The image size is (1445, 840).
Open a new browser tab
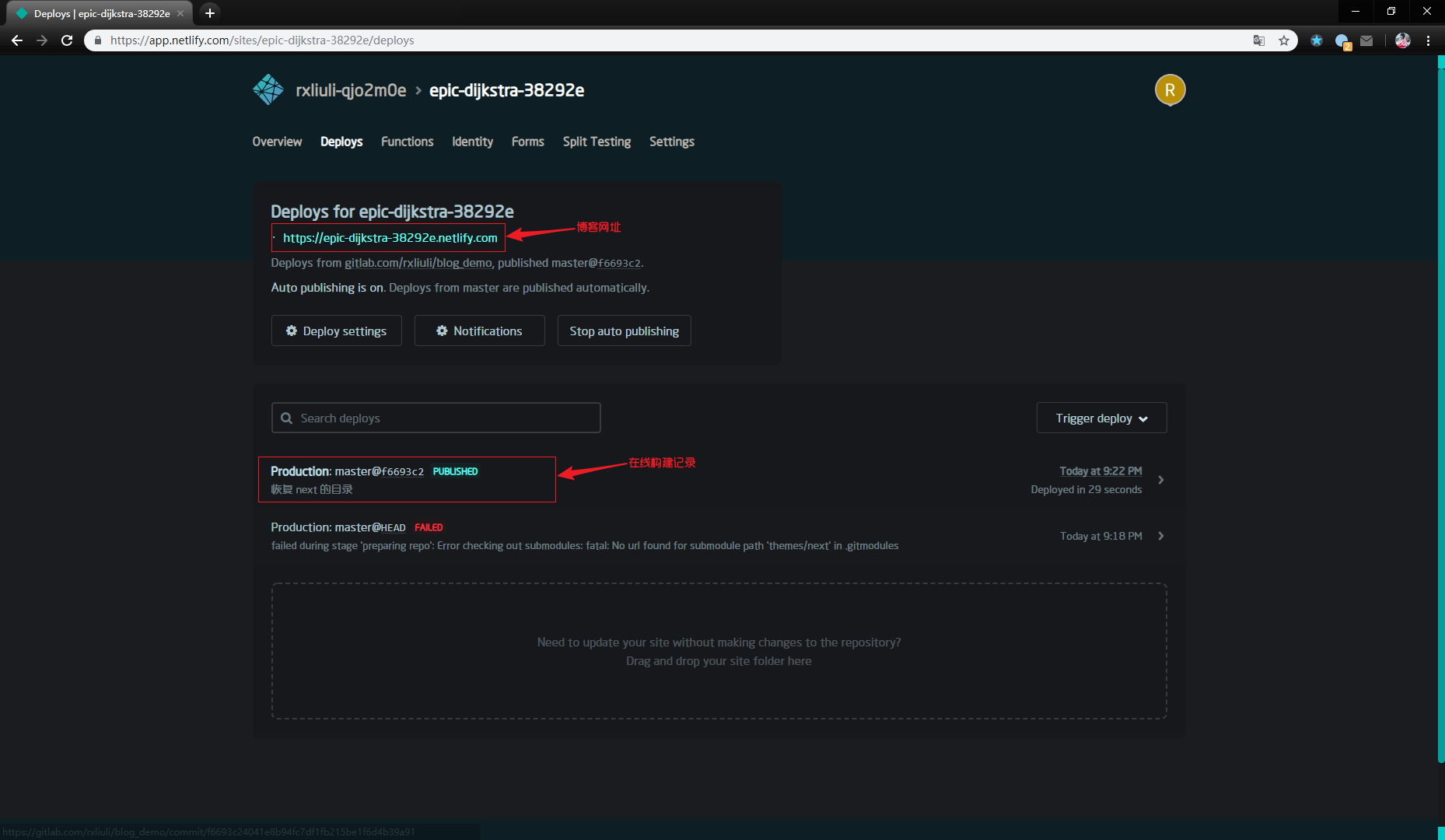(x=210, y=13)
